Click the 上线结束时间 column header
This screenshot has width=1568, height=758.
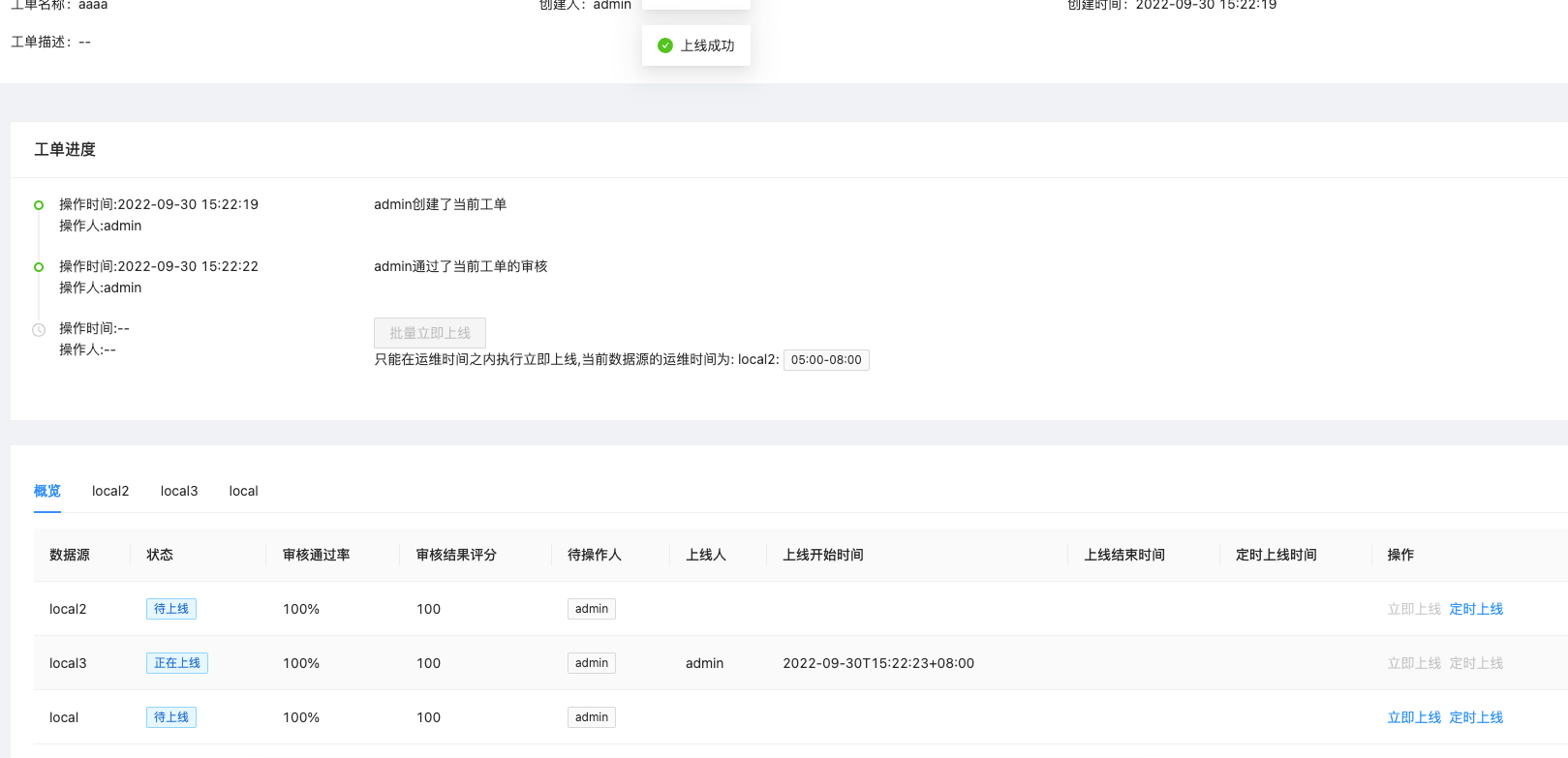(x=1124, y=555)
